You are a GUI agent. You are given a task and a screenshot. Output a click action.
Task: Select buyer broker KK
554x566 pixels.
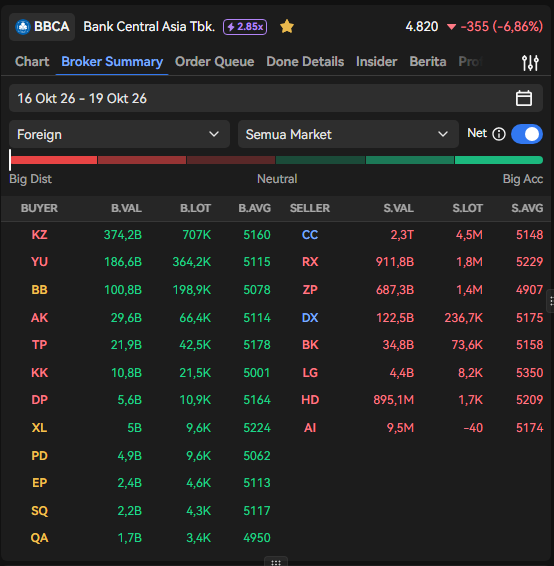click(x=39, y=373)
